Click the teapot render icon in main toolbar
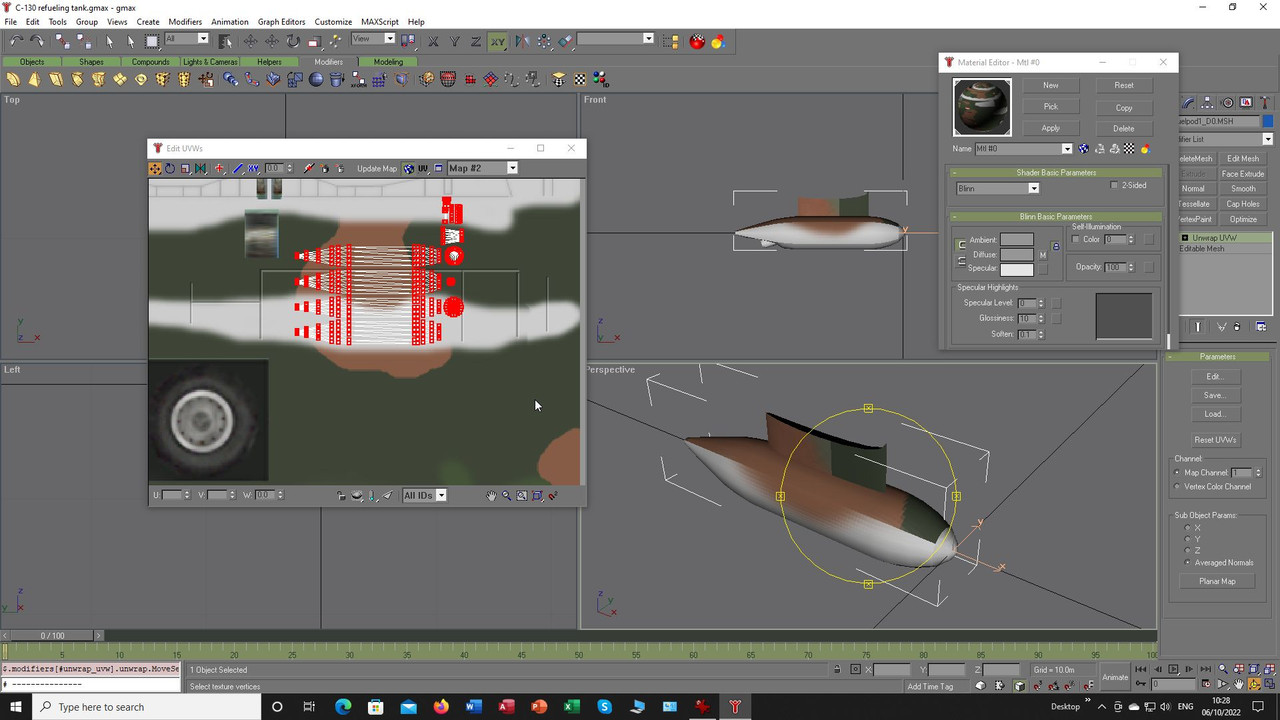 pos(697,41)
